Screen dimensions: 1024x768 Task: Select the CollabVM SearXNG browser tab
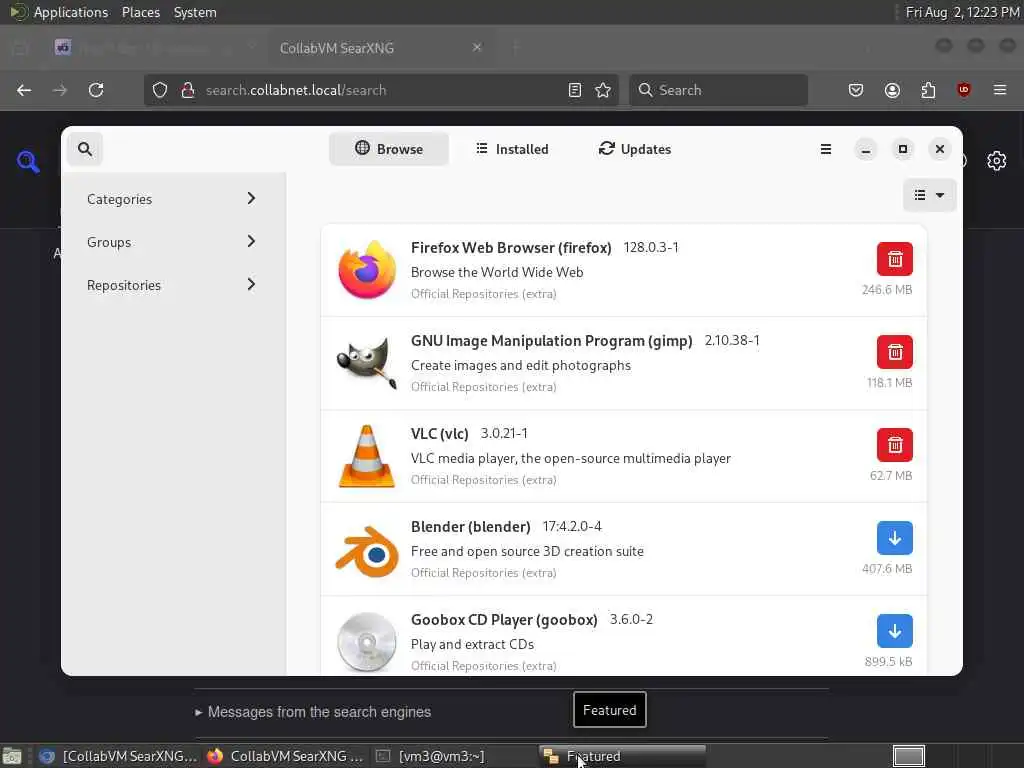[x=379, y=48]
